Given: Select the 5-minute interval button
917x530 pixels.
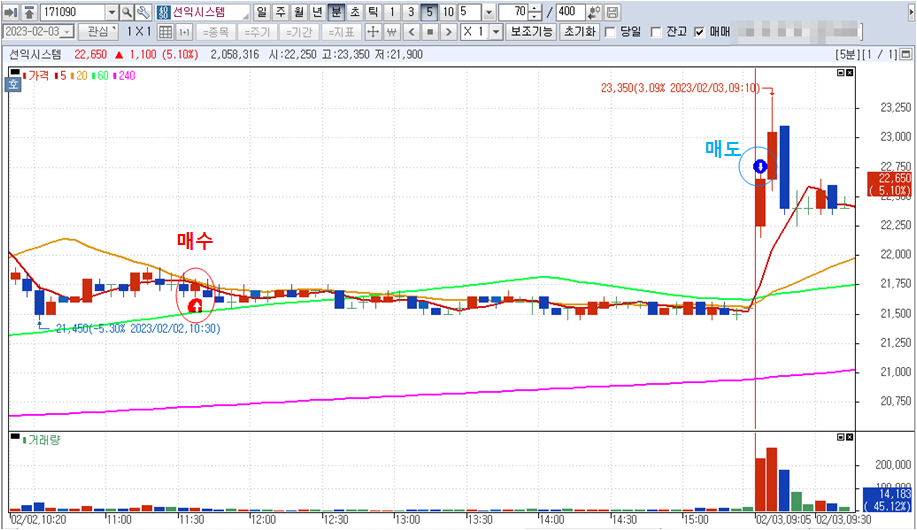Looking at the screenshot, I should (429, 12).
